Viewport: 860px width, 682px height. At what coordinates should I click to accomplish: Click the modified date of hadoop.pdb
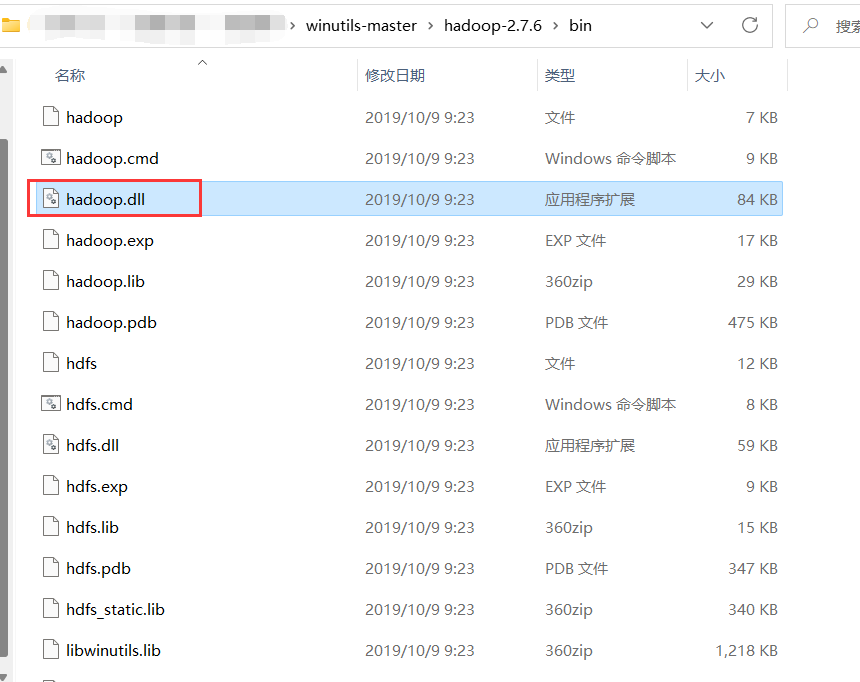(420, 322)
